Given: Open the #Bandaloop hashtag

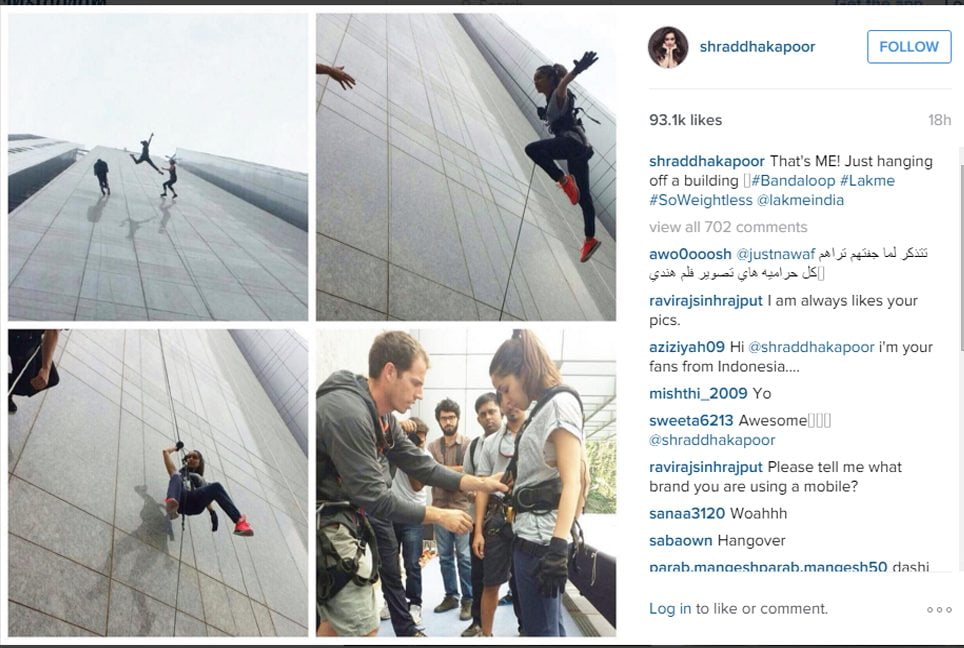Looking at the screenshot, I should [x=792, y=181].
